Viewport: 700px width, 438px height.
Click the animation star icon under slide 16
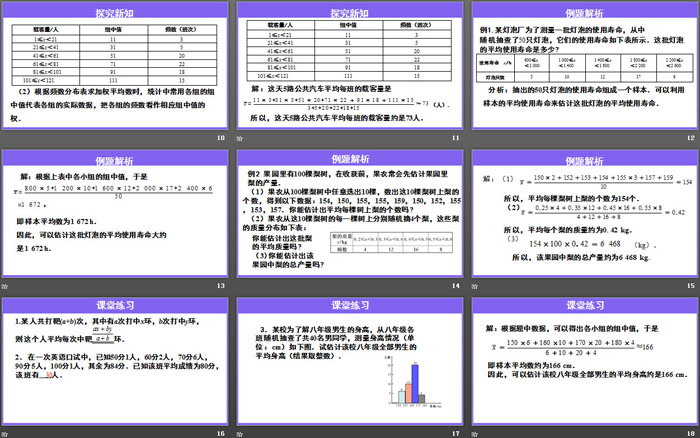(5, 434)
